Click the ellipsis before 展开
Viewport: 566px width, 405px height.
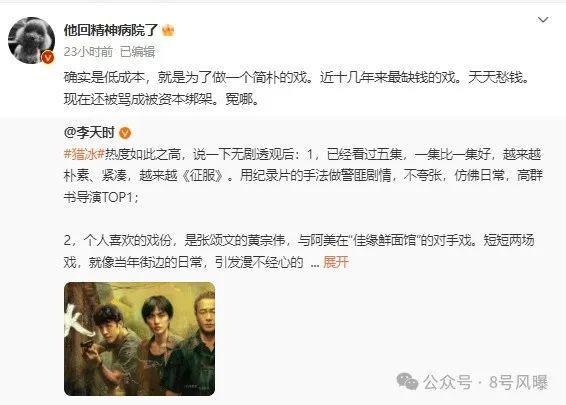pos(315,263)
